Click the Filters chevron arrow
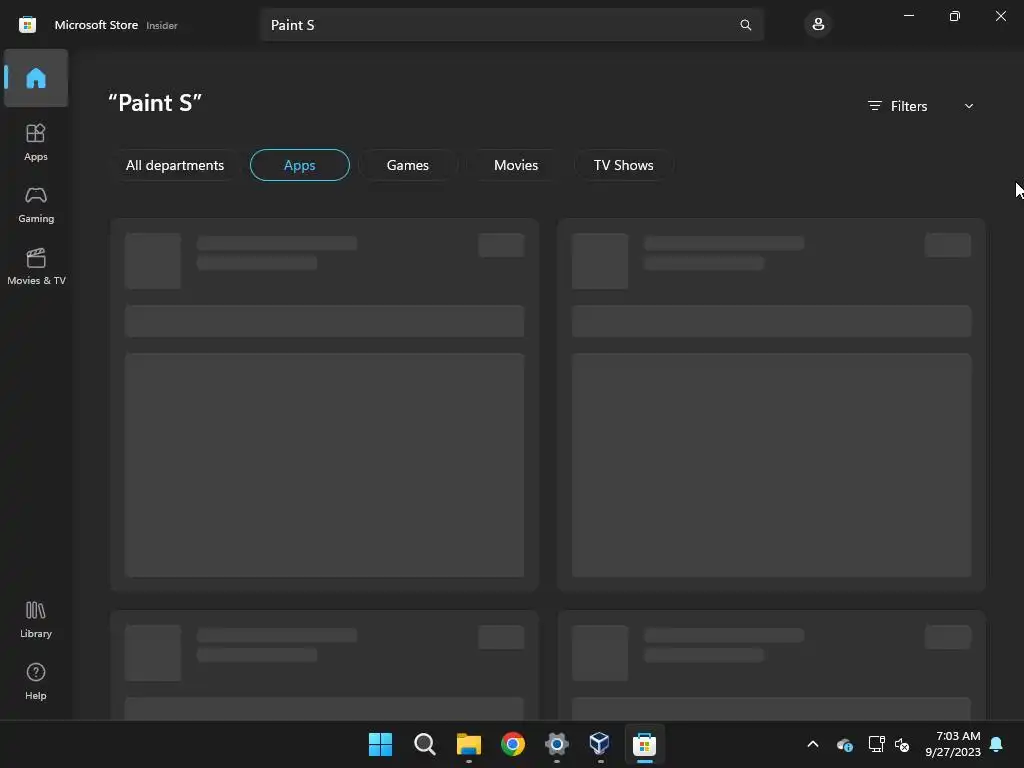1024x768 pixels. pos(968,106)
